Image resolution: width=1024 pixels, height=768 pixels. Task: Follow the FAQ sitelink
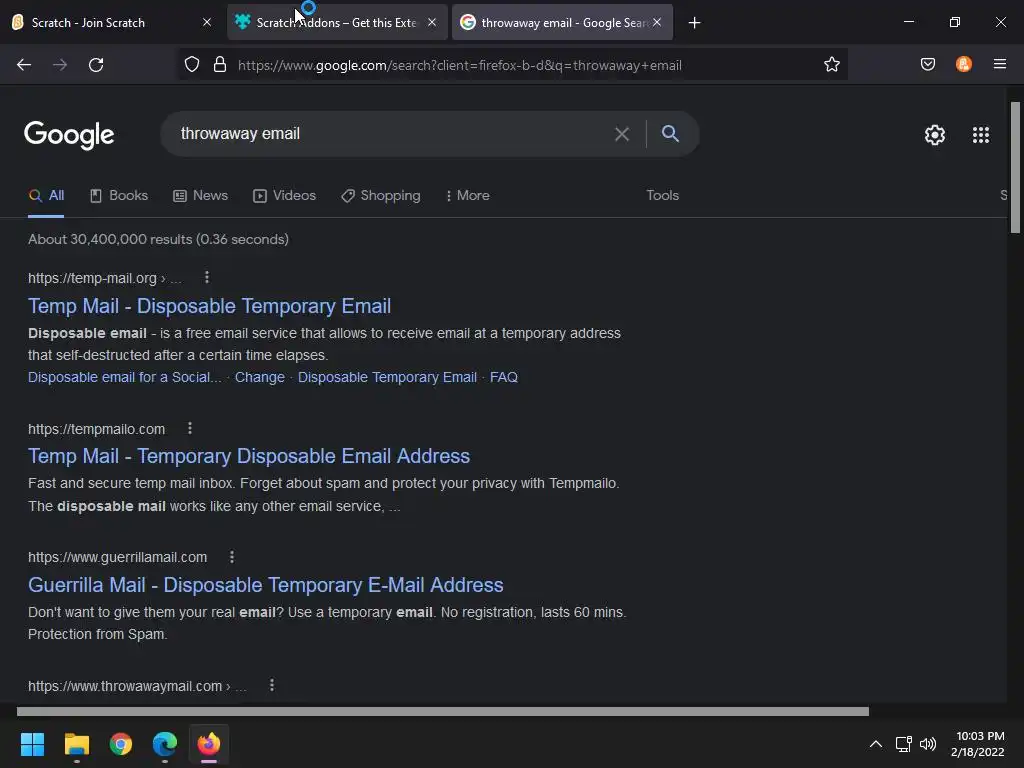[x=504, y=377]
